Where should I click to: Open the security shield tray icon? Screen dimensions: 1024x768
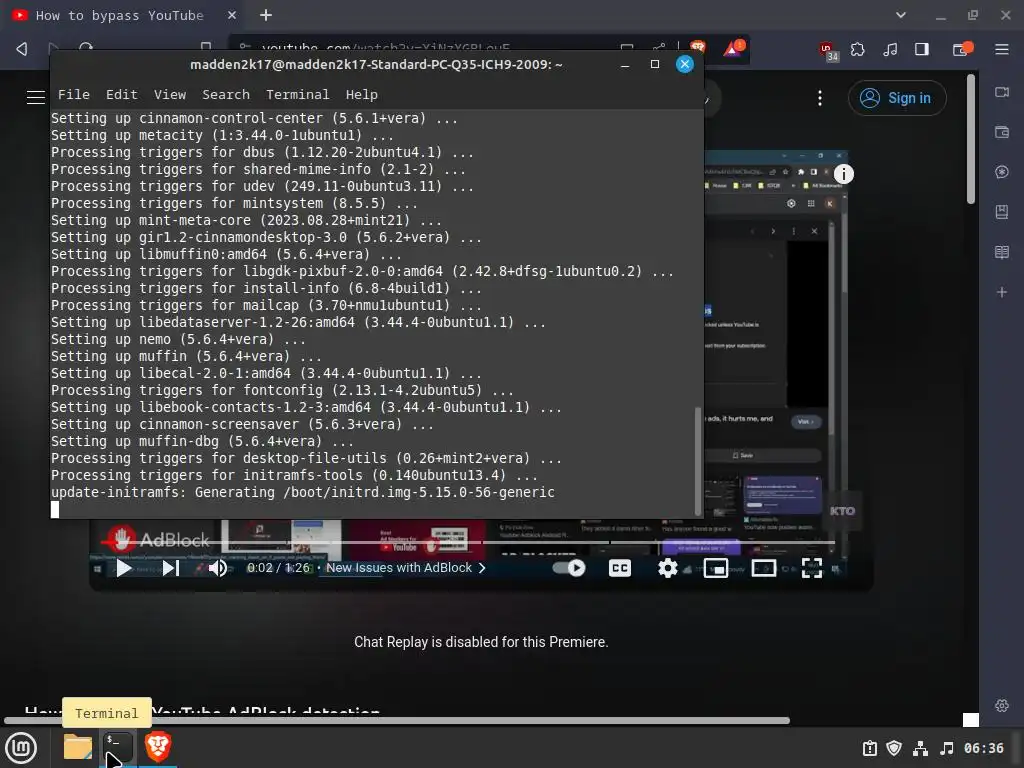click(x=894, y=748)
